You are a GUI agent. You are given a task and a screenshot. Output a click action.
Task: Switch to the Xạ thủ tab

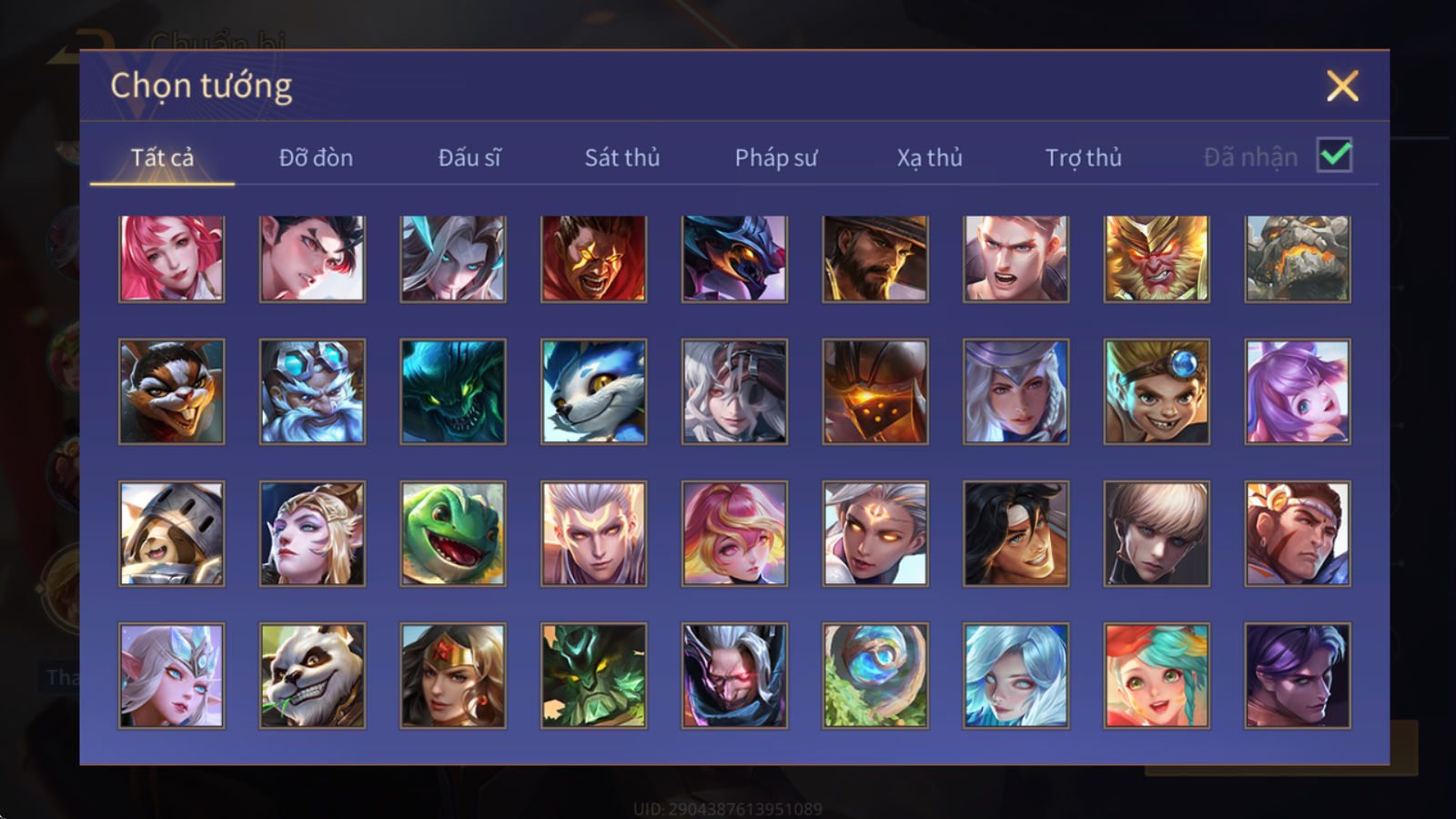(x=929, y=157)
